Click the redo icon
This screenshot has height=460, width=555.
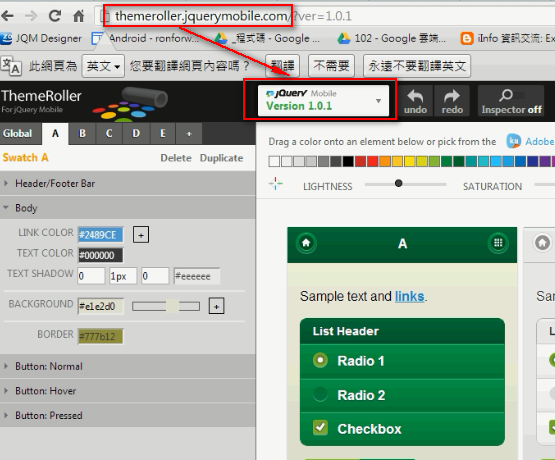click(452, 101)
